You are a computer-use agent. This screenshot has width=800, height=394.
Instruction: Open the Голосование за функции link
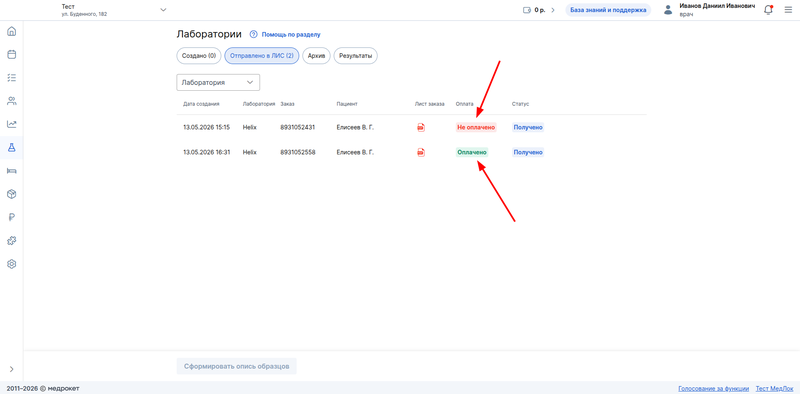click(x=713, y=388)
